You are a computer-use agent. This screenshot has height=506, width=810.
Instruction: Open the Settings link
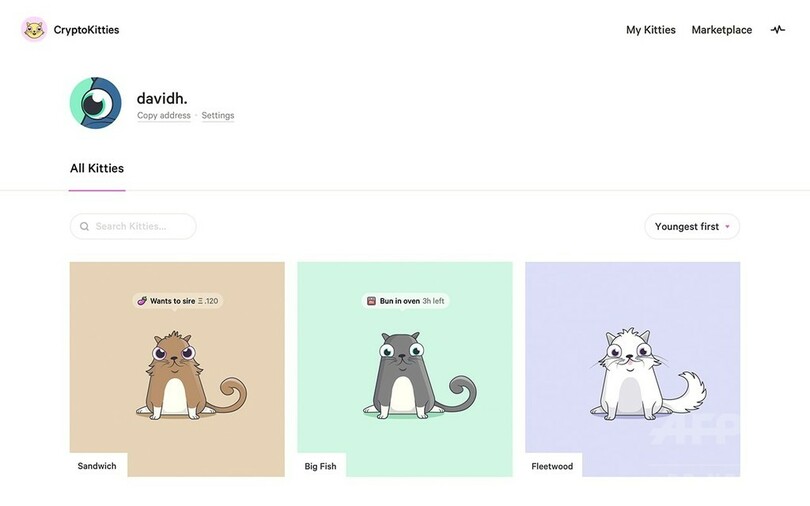(x=218, y=116)
